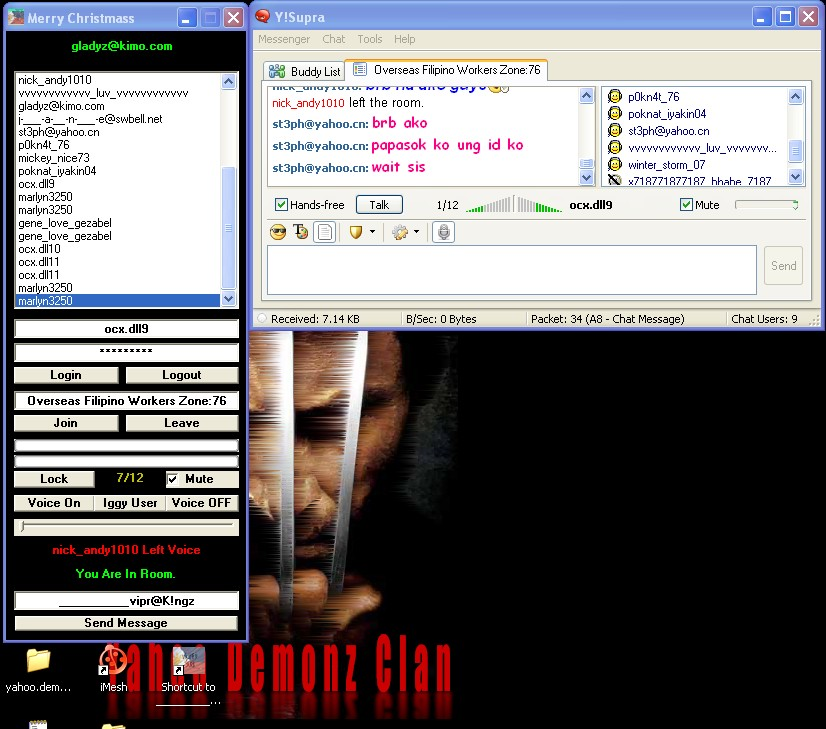Select highlighted marlyn3250 bottom list row
This screenshot has width=826, height=729.
click(x=118, y=301)
